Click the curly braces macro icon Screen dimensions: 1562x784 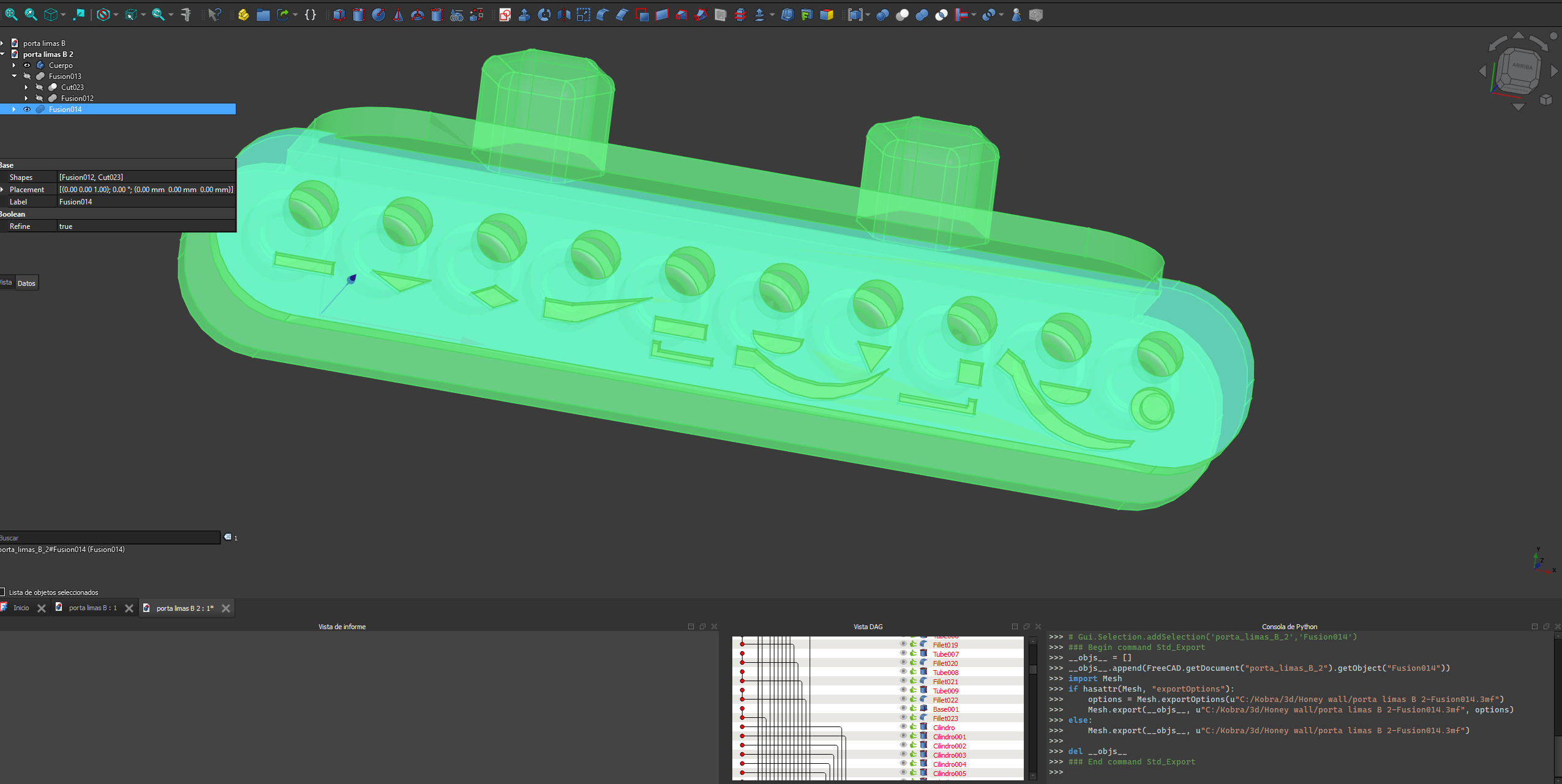point(310,15)
